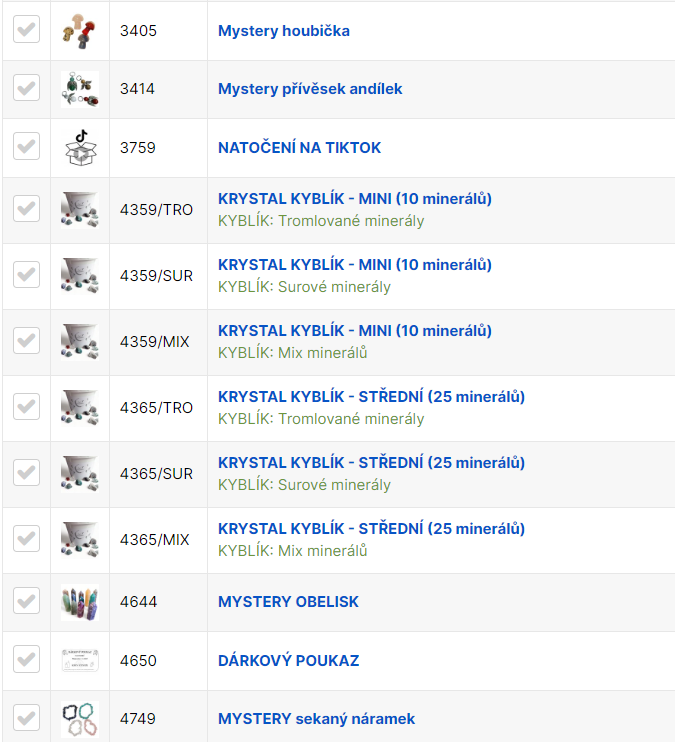The height and width of the screenshot is (742, 675).
Task: Uncheck the checkbox for NATOČENÍ NA TIKTOK
Action: pyautogui.click(x=26, y=147)
